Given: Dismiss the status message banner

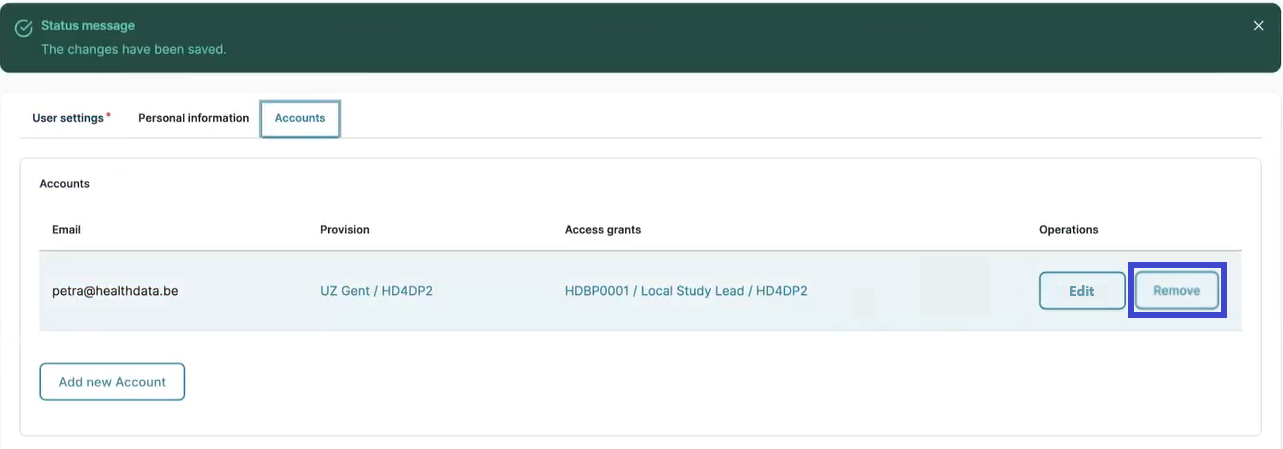Looking at the screenshot, I should [x=1258, y=26].
